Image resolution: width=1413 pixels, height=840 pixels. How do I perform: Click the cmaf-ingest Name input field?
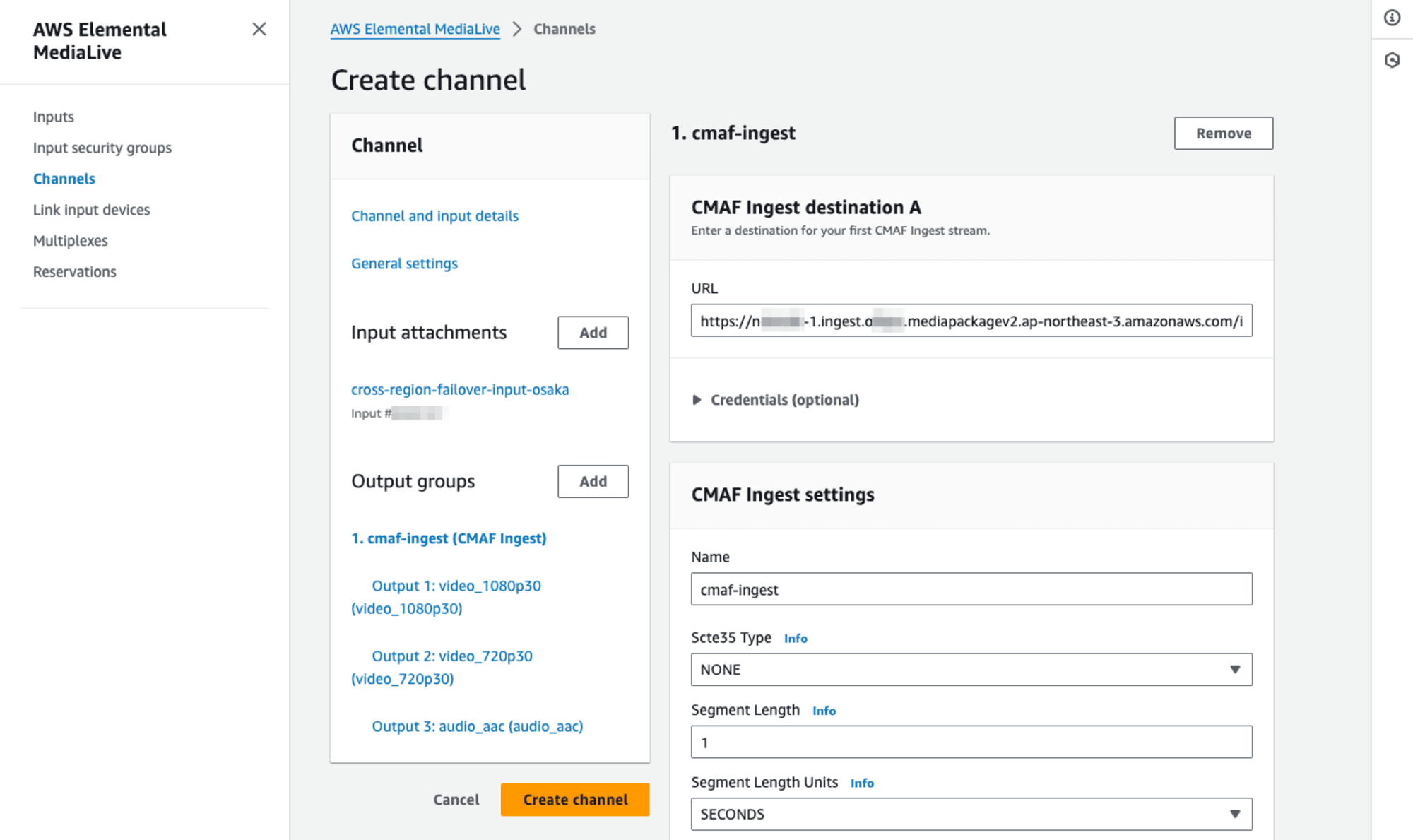971,589
